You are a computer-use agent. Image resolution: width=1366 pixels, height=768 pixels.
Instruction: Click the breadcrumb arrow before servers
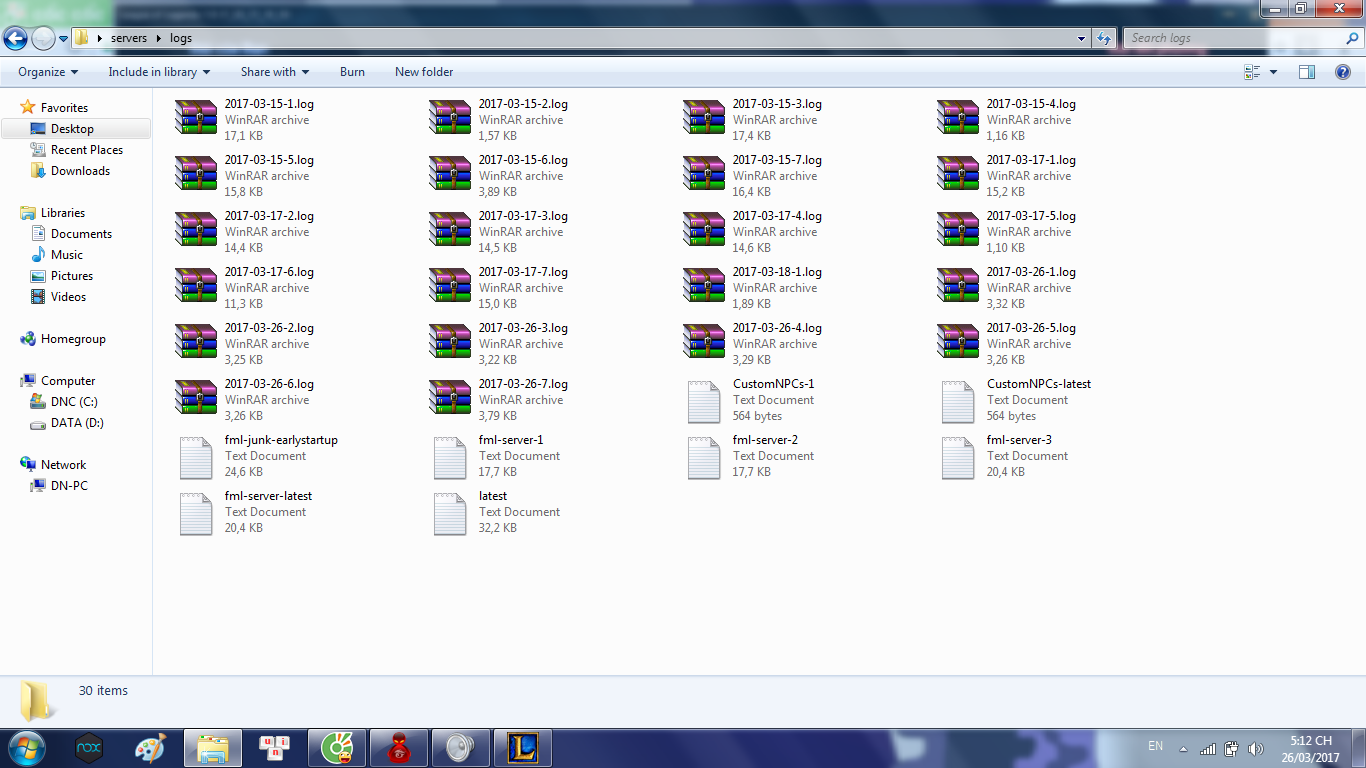coord(100,39)
